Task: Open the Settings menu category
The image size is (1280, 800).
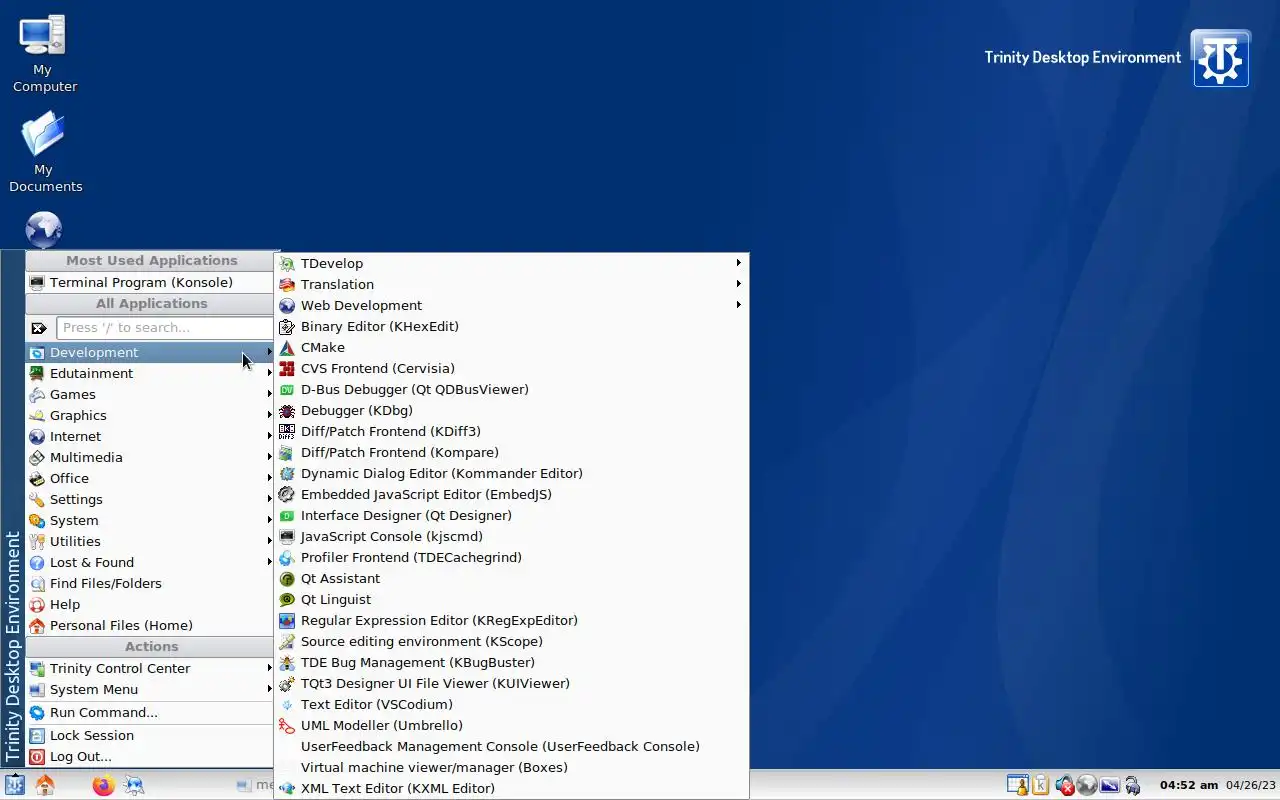Action: pyautogui.click(x=150, y=499)
